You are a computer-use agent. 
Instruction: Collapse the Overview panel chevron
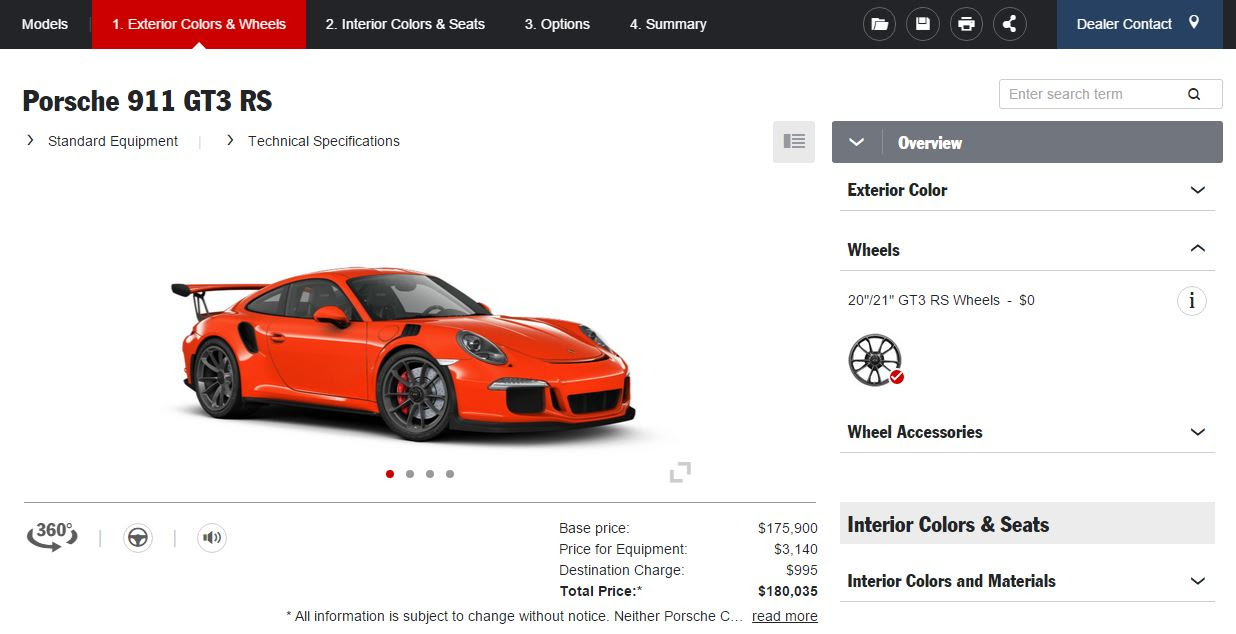[856, 142]
